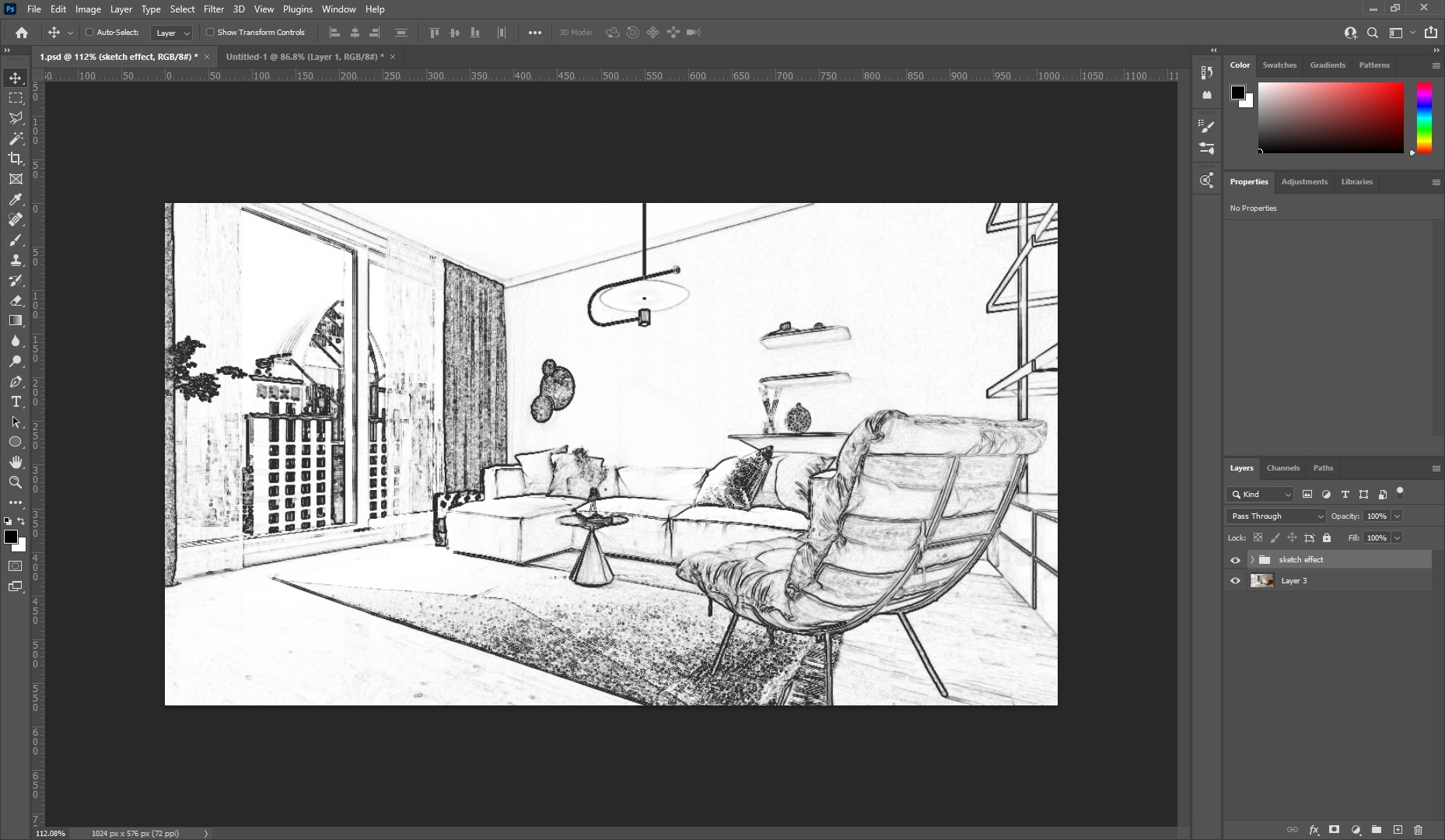
Task: Hide Layer 3 visibility eye
Action: [1235, 581]
